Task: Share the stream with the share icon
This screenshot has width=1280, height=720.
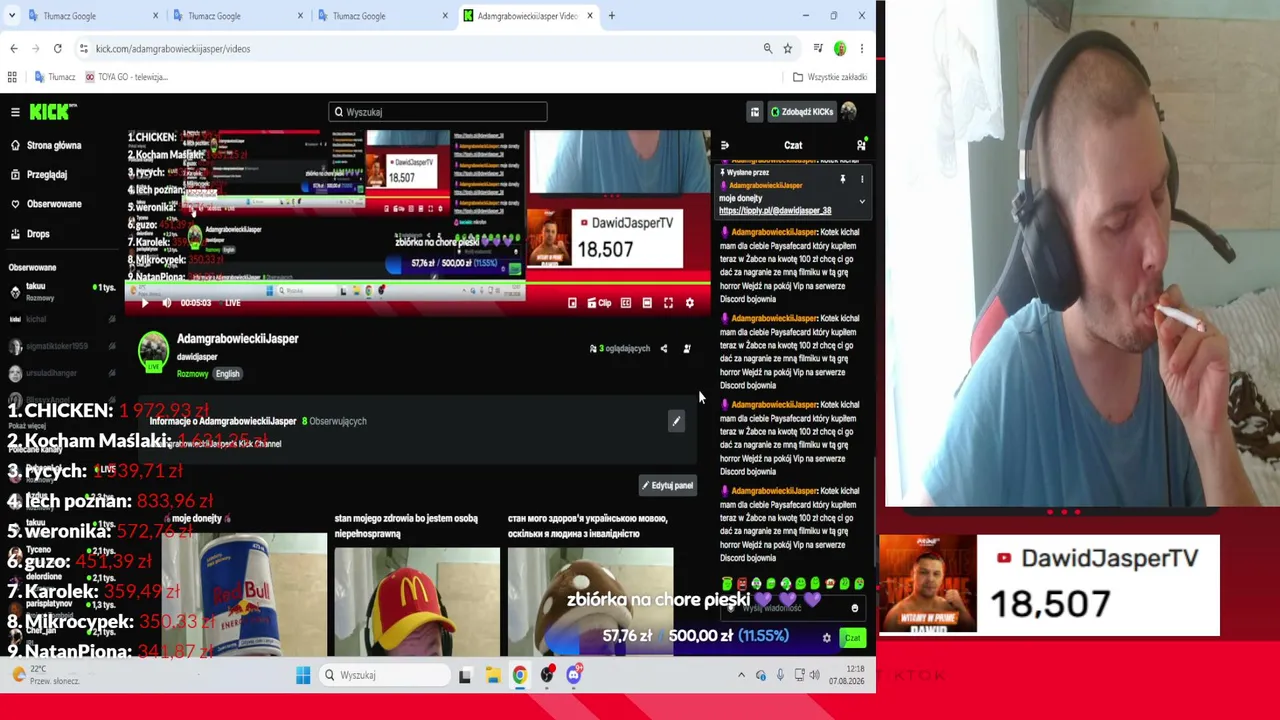Action: coord(664,349)
